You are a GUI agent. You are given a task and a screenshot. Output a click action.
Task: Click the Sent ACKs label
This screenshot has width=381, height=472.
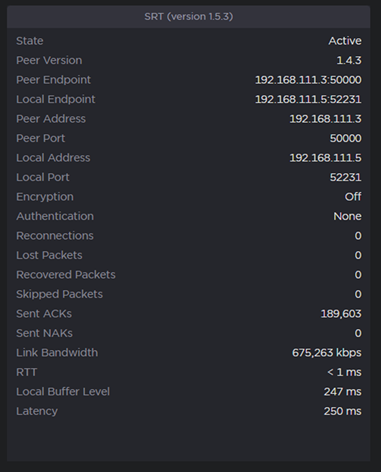coord(44,314)
